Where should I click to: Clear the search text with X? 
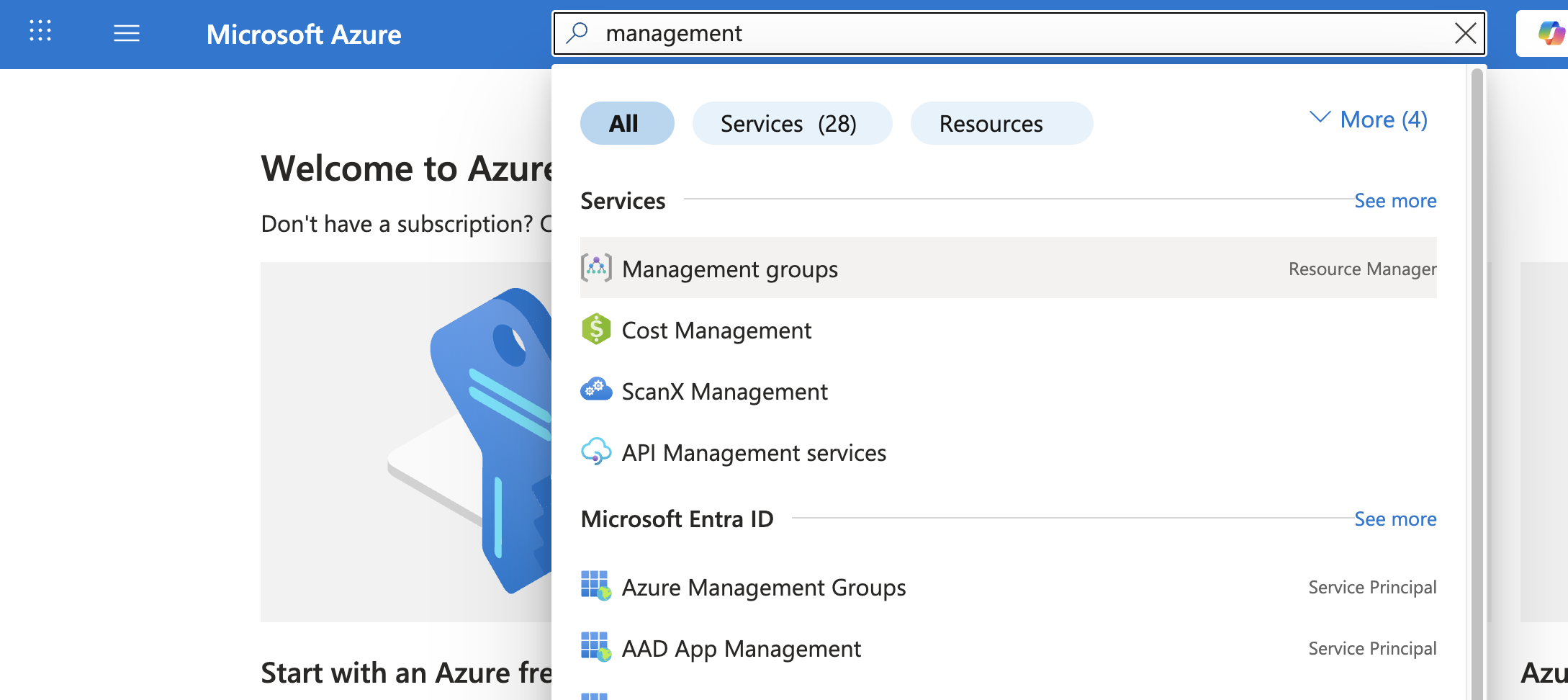(x=1465, y=33)
